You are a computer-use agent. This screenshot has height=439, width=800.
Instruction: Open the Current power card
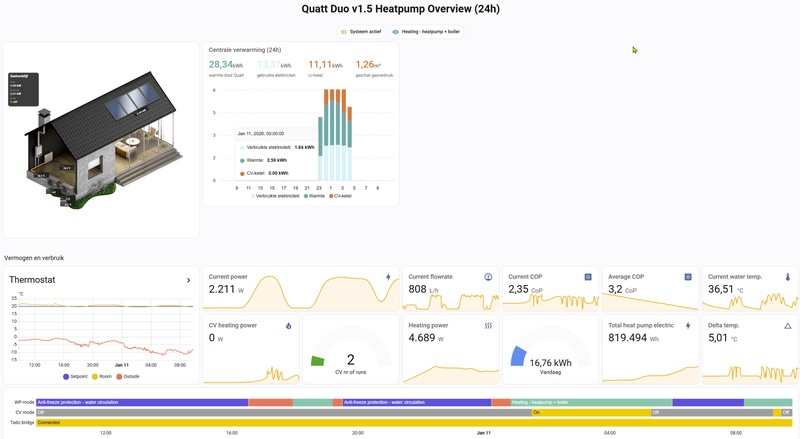(301, 288)
